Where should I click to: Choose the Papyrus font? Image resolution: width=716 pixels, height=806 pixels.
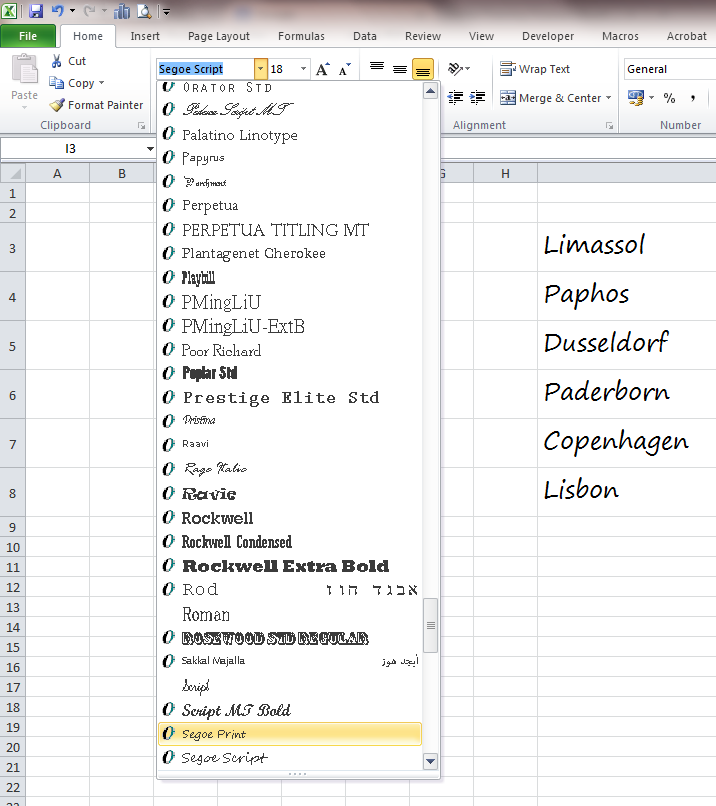click(290, 158)
